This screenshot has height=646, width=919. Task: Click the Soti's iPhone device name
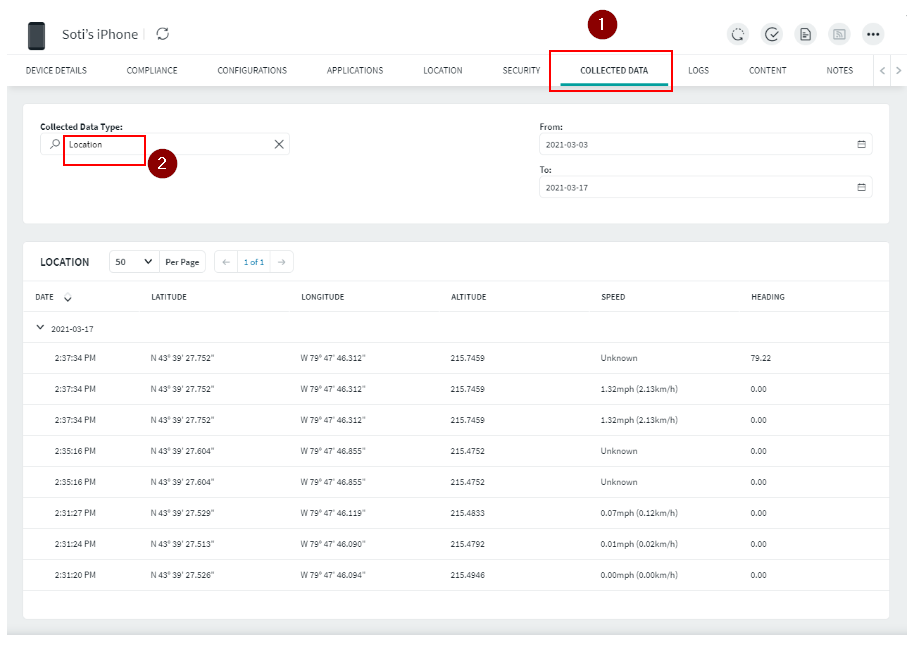(100, 35)
